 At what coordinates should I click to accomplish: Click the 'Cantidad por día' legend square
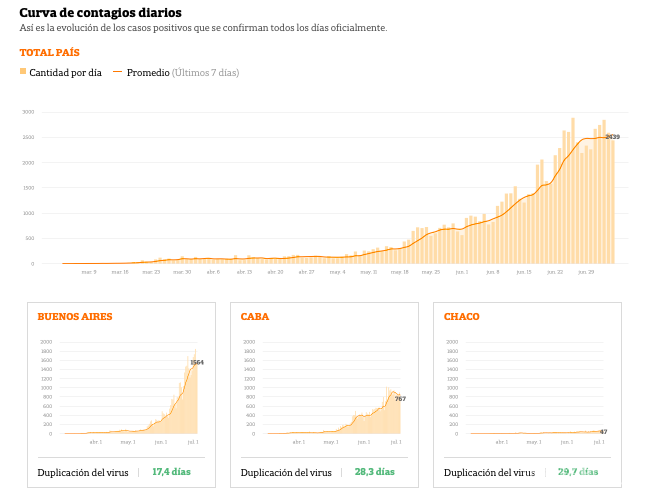coord(23,72)
